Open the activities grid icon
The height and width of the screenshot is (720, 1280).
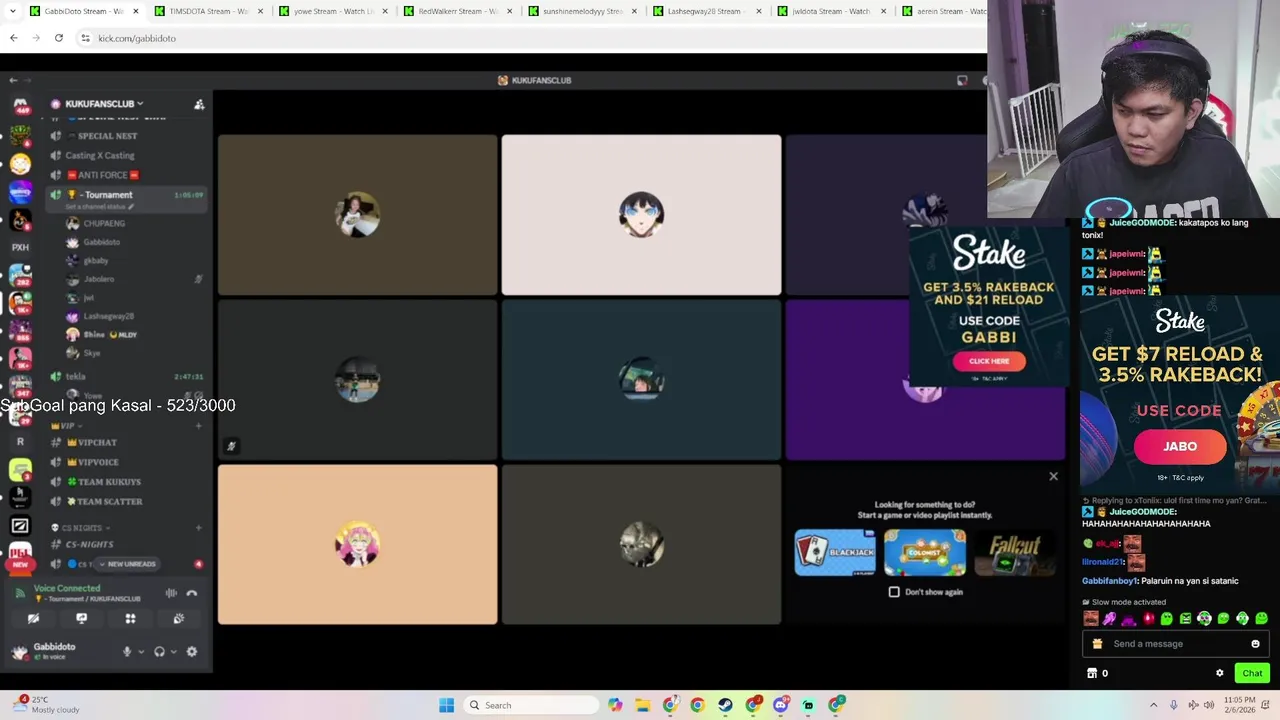click(x=130, y=619)
